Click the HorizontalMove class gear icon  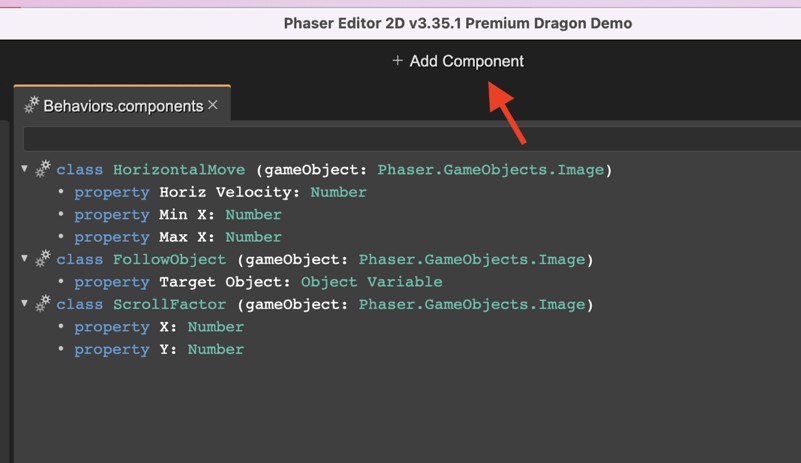43,170
